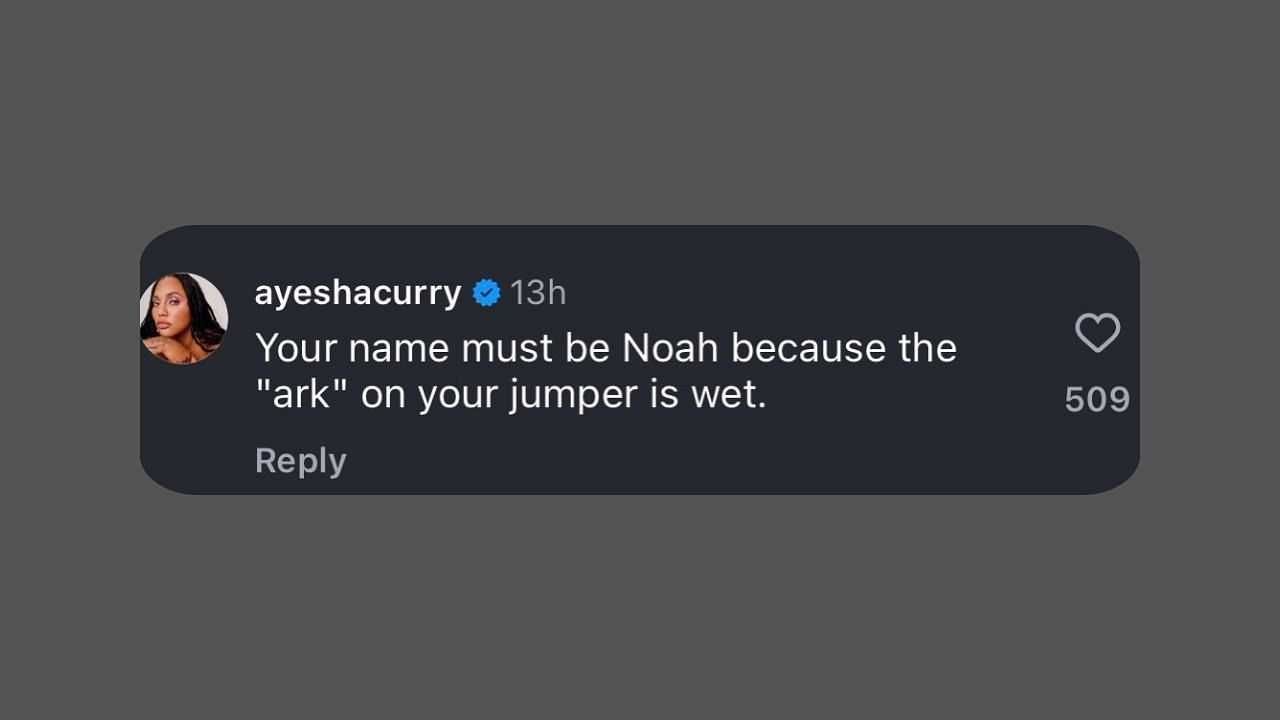Screen dimensions: 1280x720
Task: Open ayeshacurry's profile picture
Action: [184, 318]
